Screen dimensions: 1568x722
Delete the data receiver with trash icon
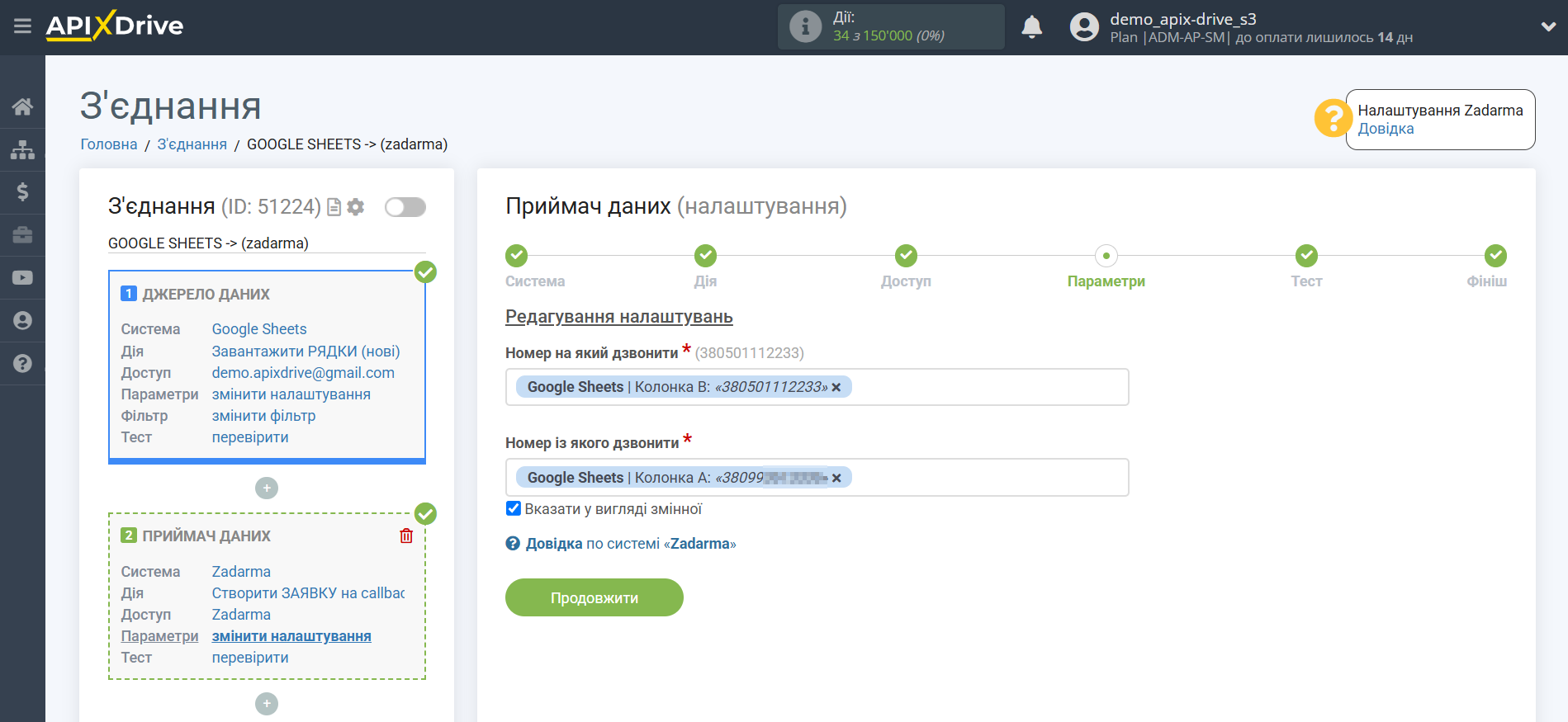pyautogui.click(x=406, y=536)
